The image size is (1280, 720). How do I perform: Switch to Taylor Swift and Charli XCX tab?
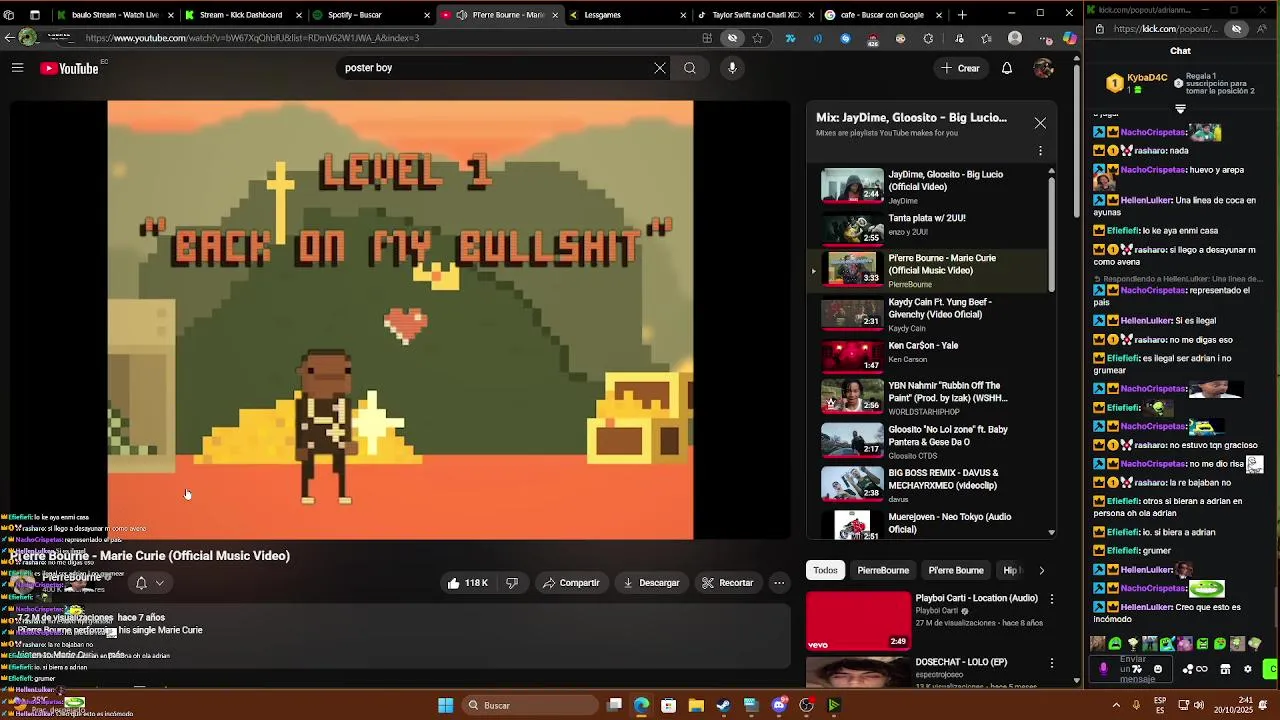coord(755,15)
